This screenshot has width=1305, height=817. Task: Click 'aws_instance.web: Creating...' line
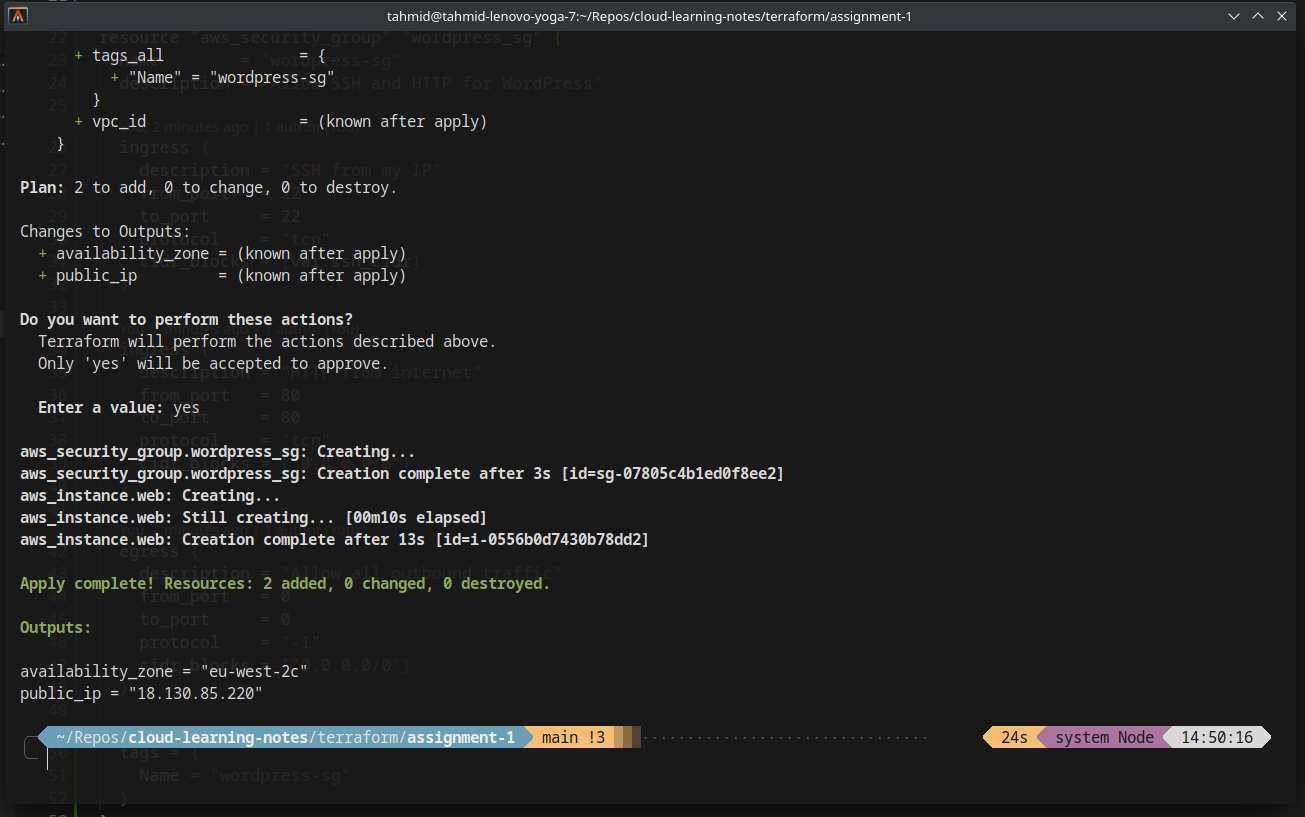click(150, 495)
